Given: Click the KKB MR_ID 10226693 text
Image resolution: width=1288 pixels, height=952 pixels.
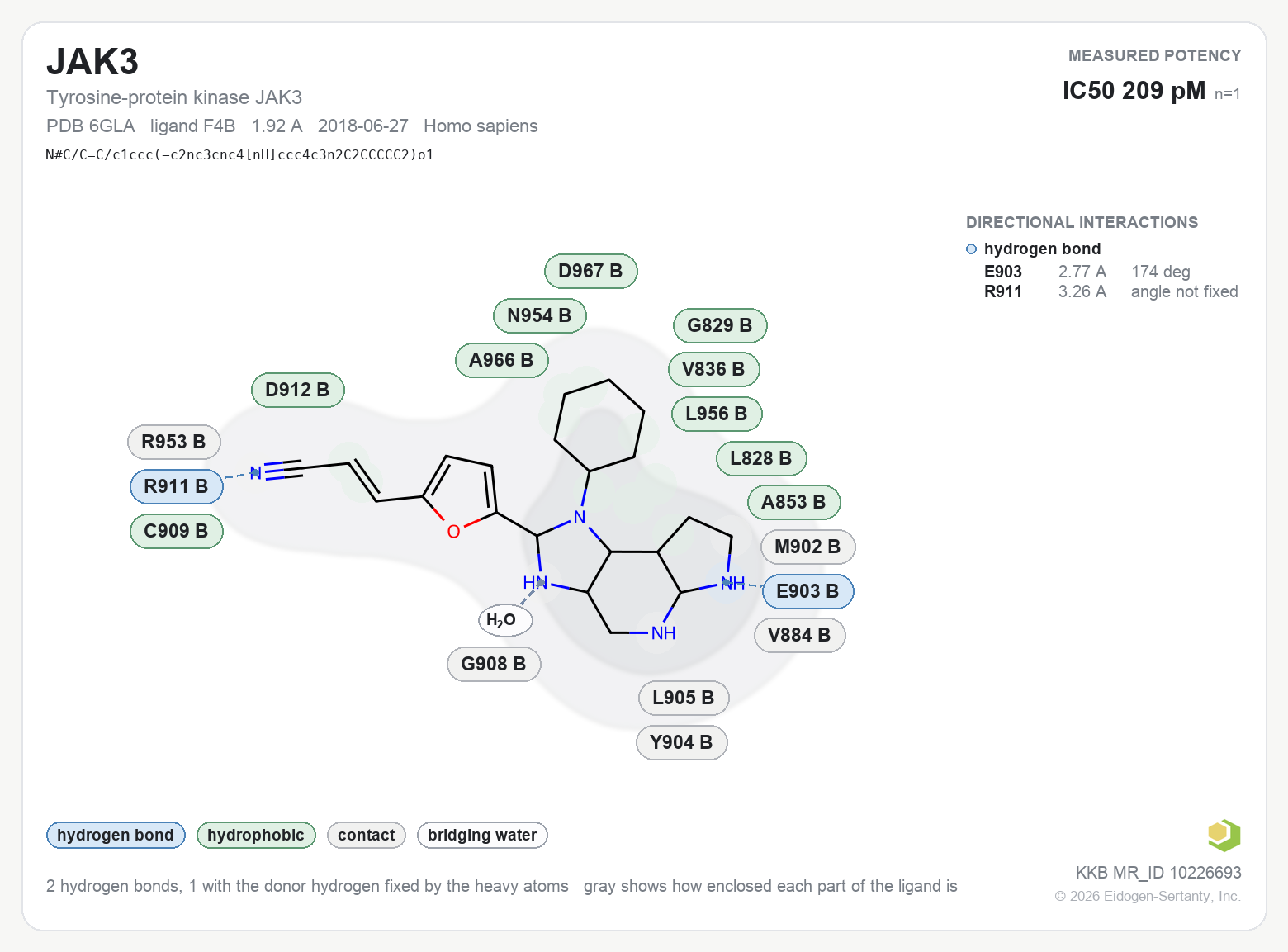Looking at the screenshot, I should [x=1158, y=873].
